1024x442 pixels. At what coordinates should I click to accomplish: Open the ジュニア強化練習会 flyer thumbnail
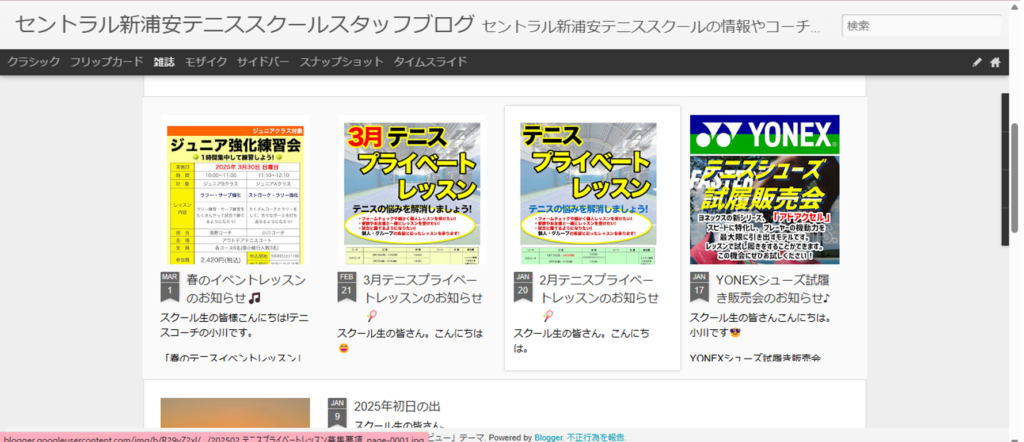(235, 189)
